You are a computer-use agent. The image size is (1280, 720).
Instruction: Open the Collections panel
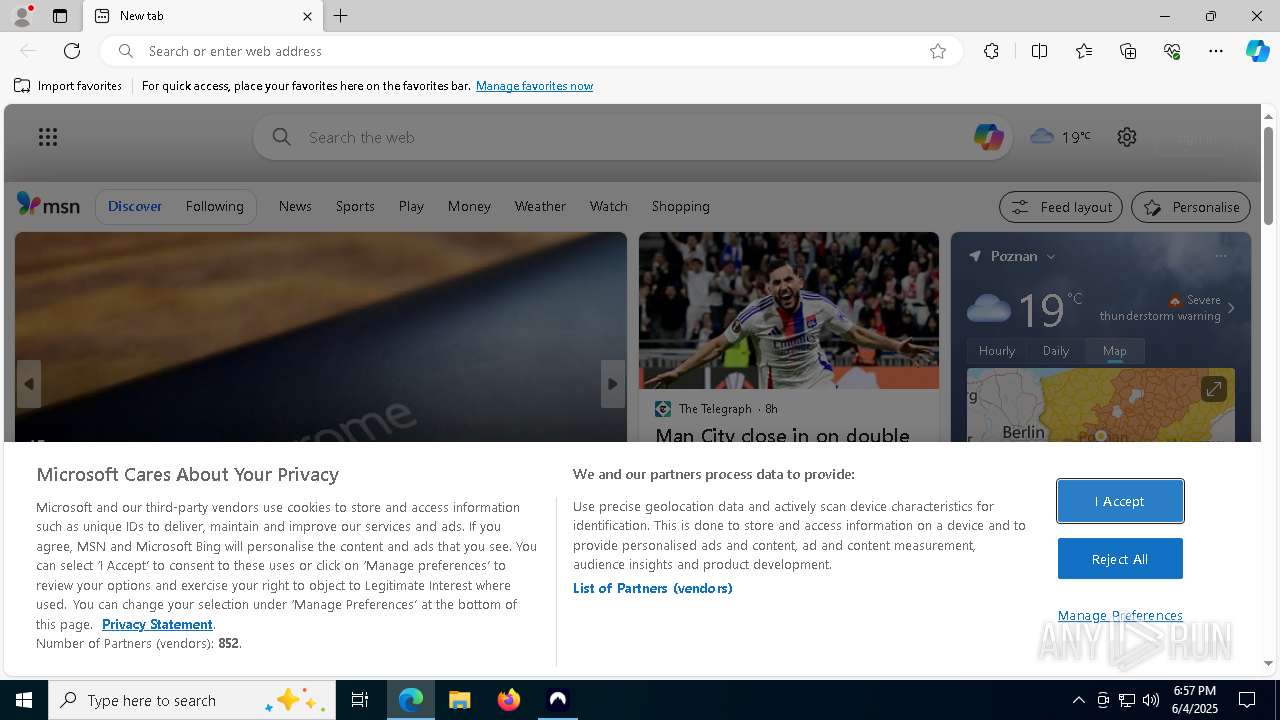click(1128, 51)
